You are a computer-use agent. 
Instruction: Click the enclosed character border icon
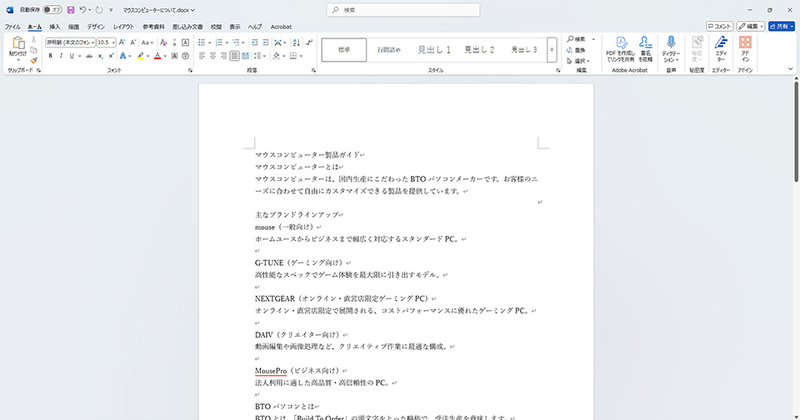(x=185, y=42)
